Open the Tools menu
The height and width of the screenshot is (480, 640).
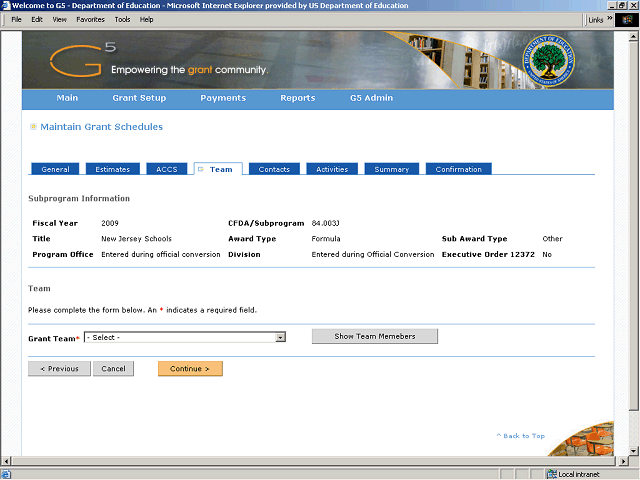click(x=122, y=19)
